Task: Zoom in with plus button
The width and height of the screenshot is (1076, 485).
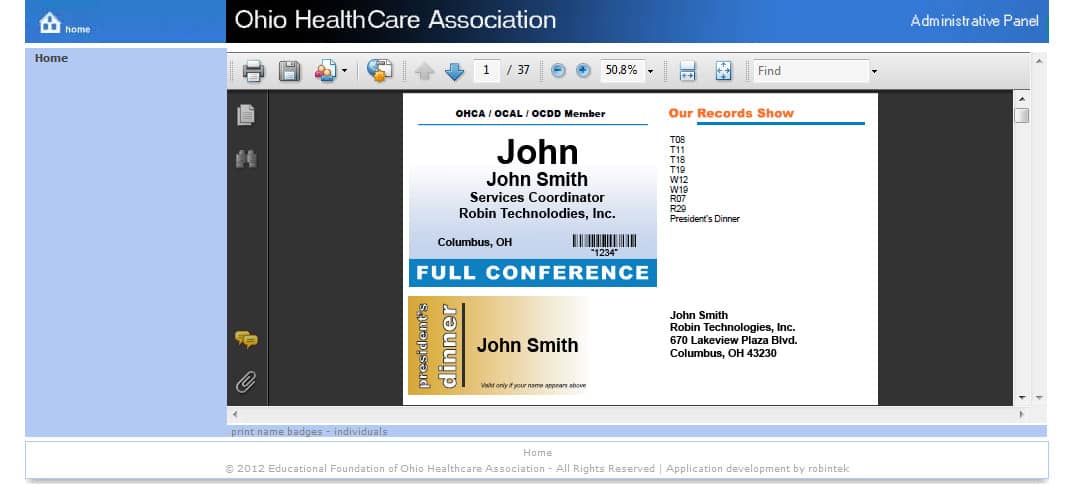Action: pos(583,70)
